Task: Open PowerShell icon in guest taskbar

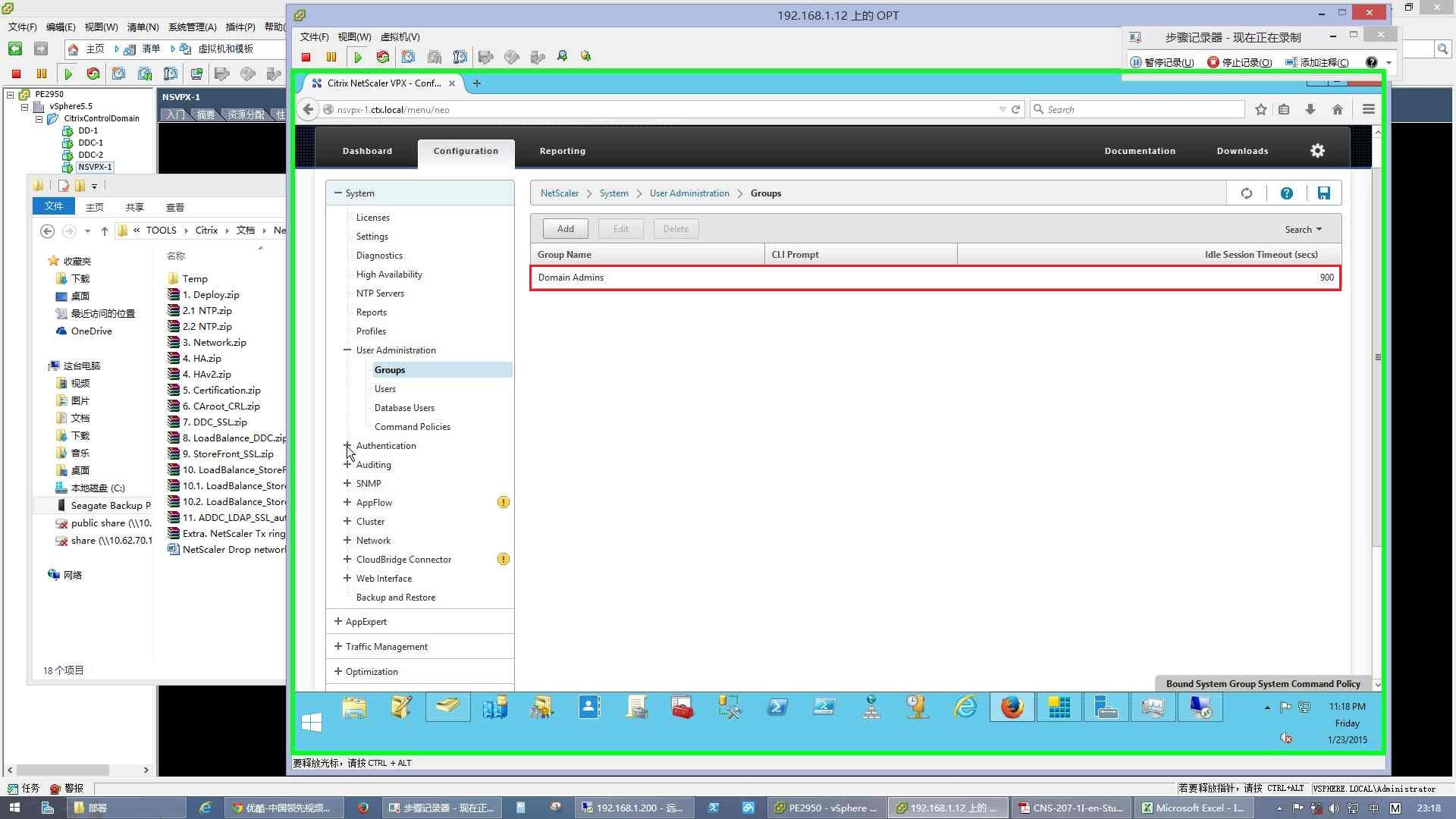Action: pos(777,708)
